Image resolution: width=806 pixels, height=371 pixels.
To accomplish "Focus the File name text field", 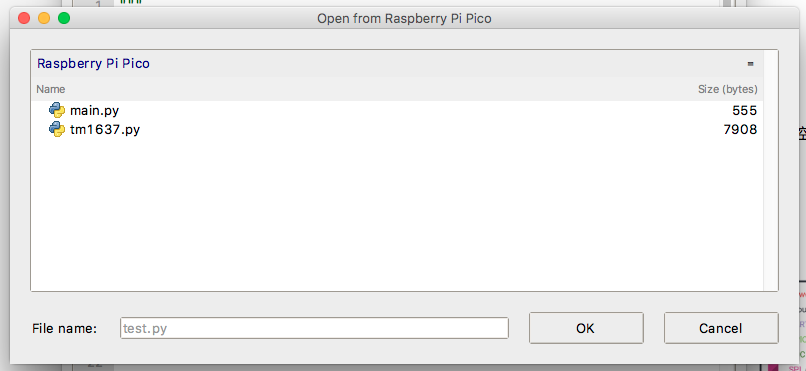I will (x=314, y=328).
